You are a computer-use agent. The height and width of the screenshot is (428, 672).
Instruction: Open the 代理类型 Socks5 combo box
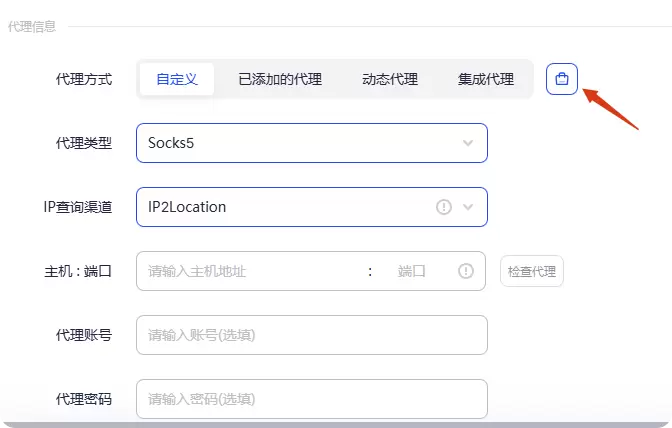(312, 143)
